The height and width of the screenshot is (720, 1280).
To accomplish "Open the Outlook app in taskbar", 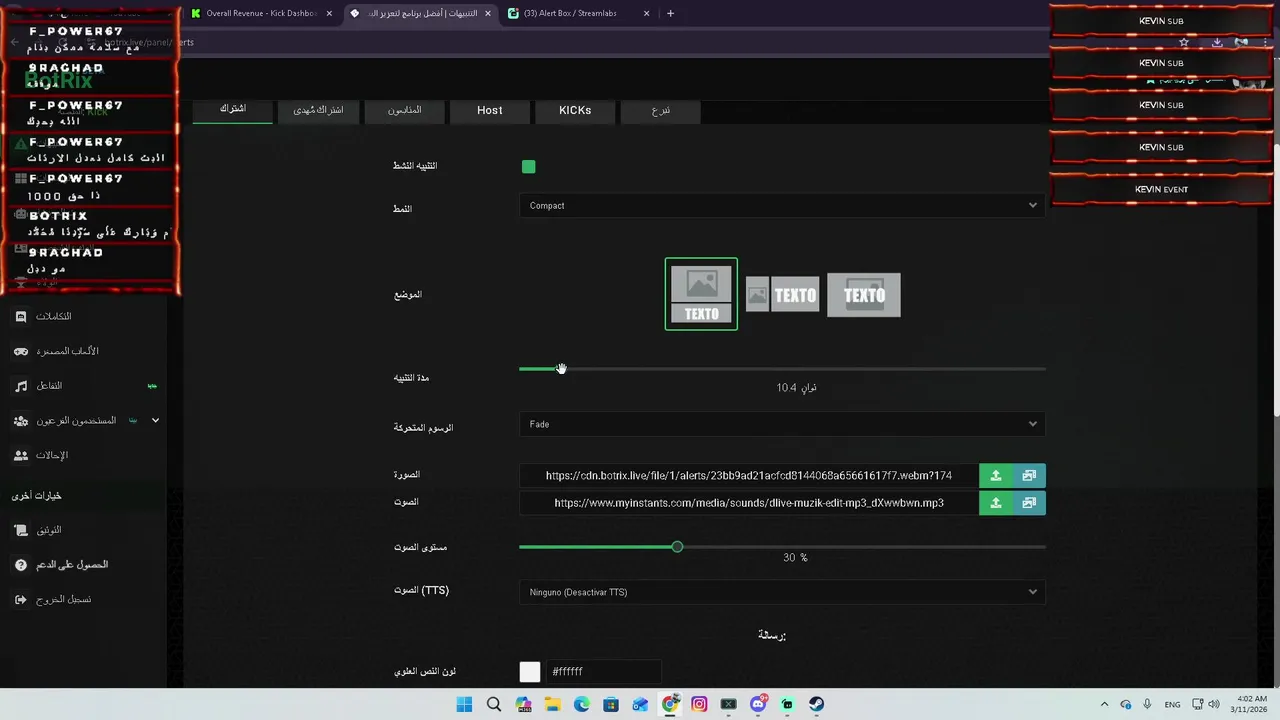I will point(640,705).
